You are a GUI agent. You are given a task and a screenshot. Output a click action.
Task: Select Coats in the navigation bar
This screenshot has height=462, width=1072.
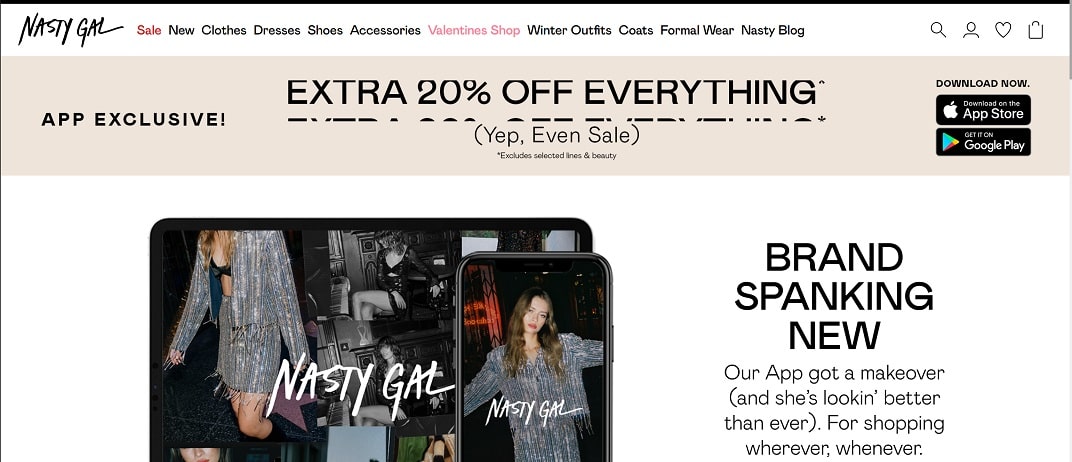click(x=636, y=30)
